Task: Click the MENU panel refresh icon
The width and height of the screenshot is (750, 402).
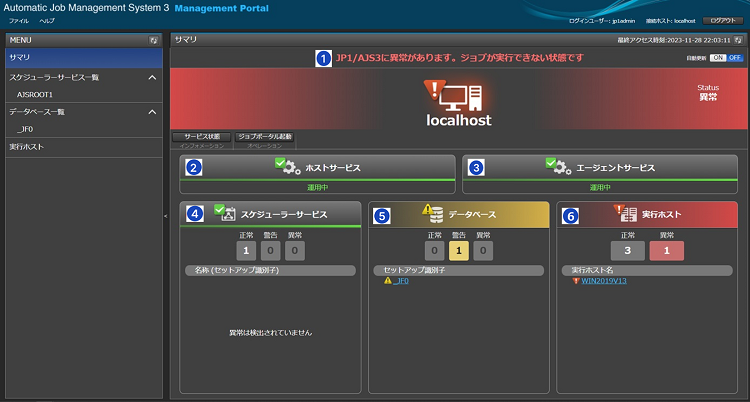Action: coord(153,41)
